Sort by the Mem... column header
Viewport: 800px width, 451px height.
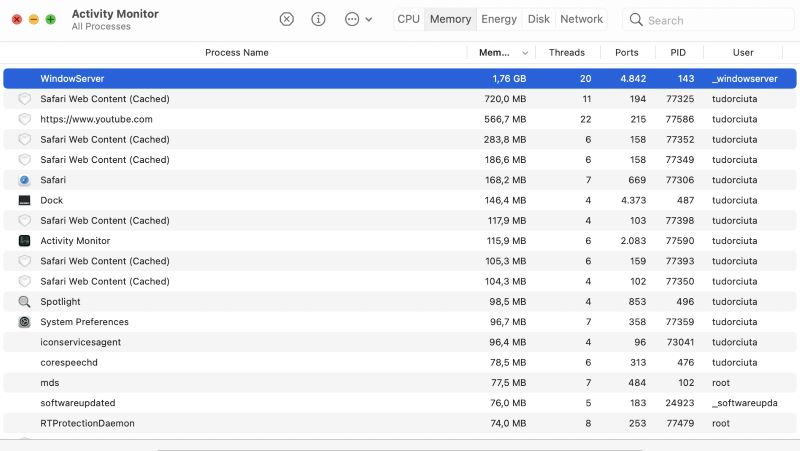(494, 53)
